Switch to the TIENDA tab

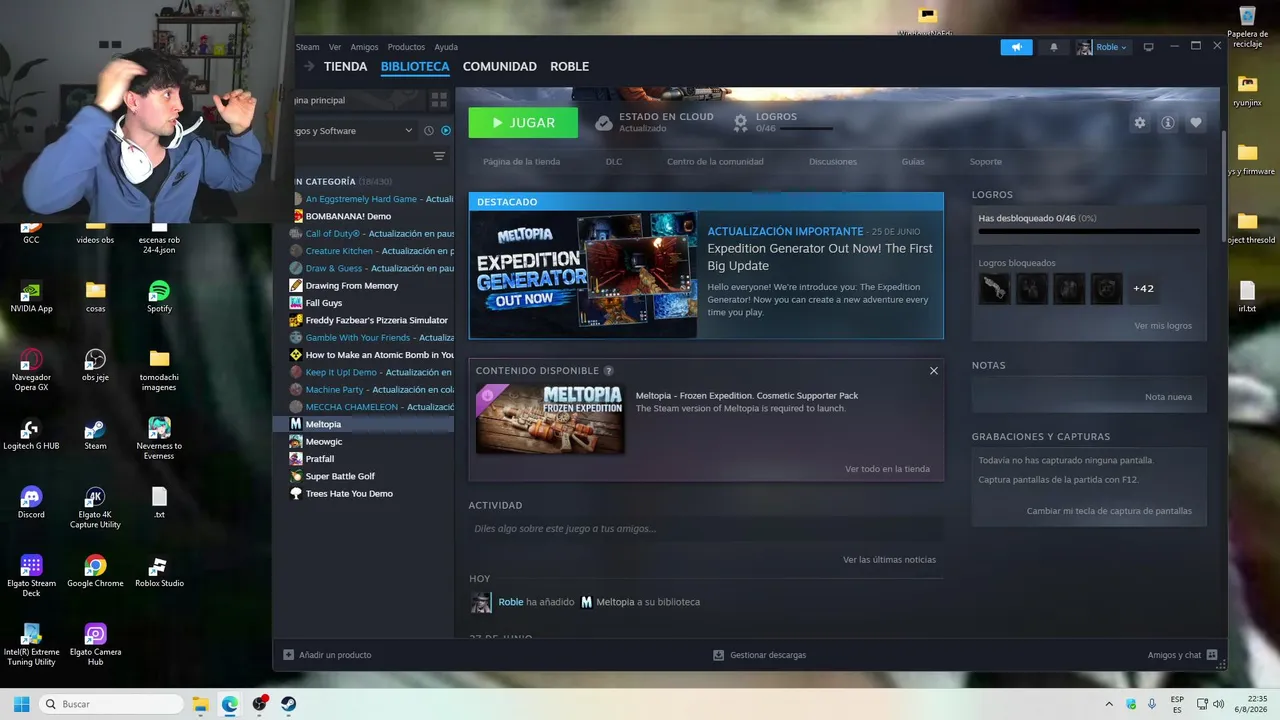pyautogui.click(x=345, y=66)
